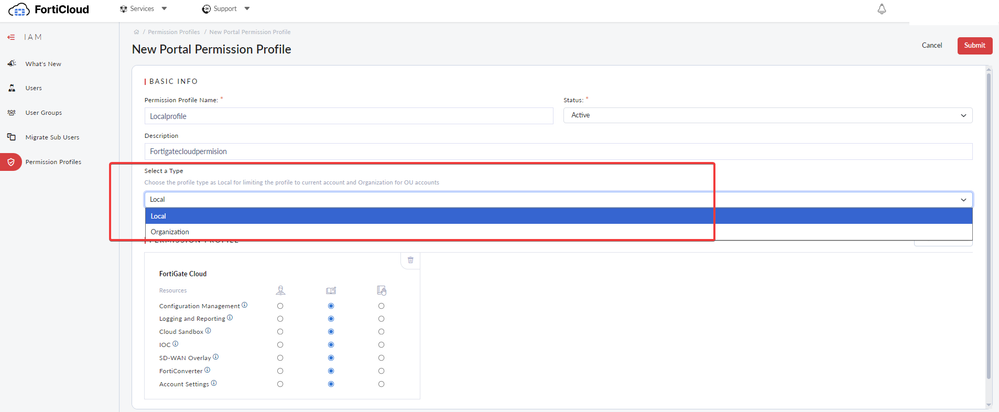Viewport: 999px width, 412px height.
Task: Choose Organization from the type list
Action: click(170, 232)
